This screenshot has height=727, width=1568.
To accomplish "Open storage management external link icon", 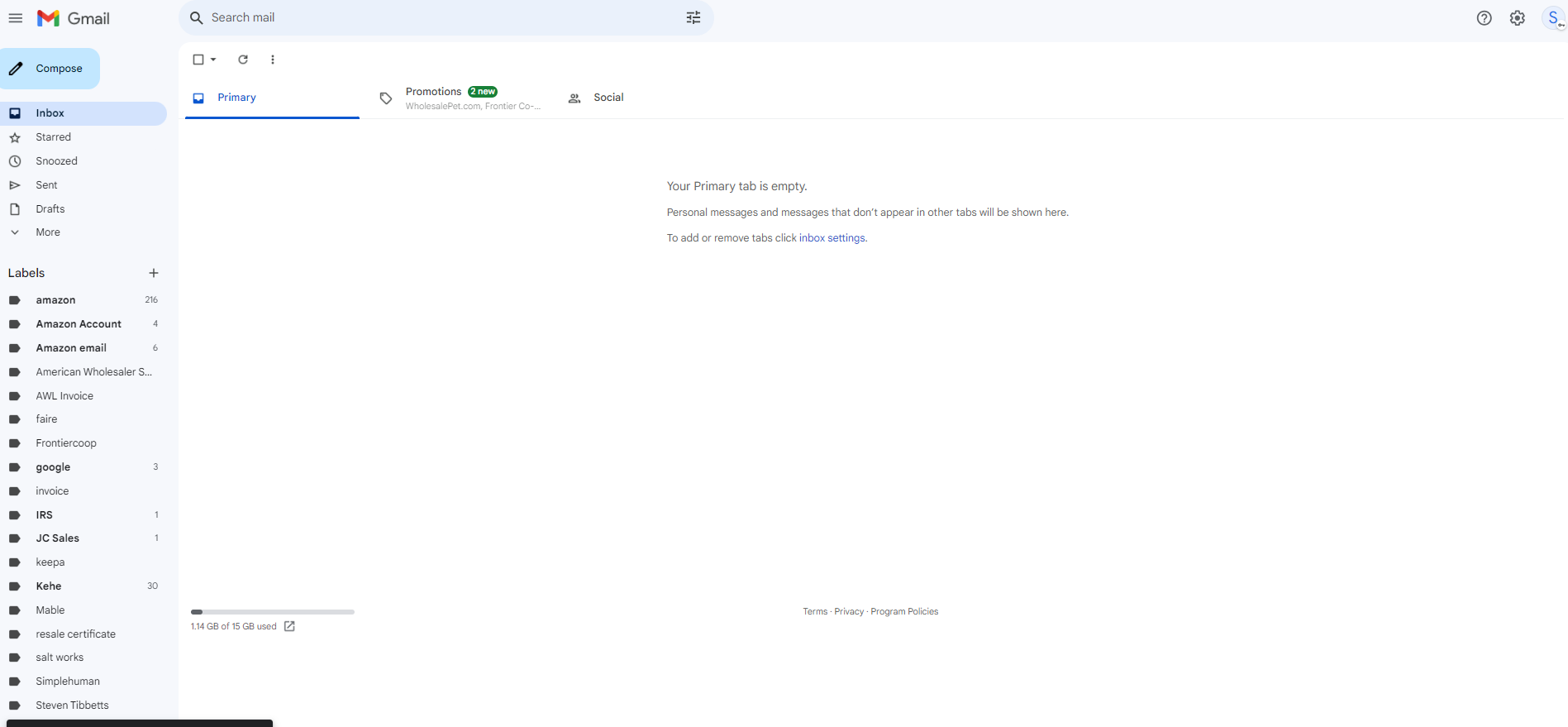I will 289,626.
